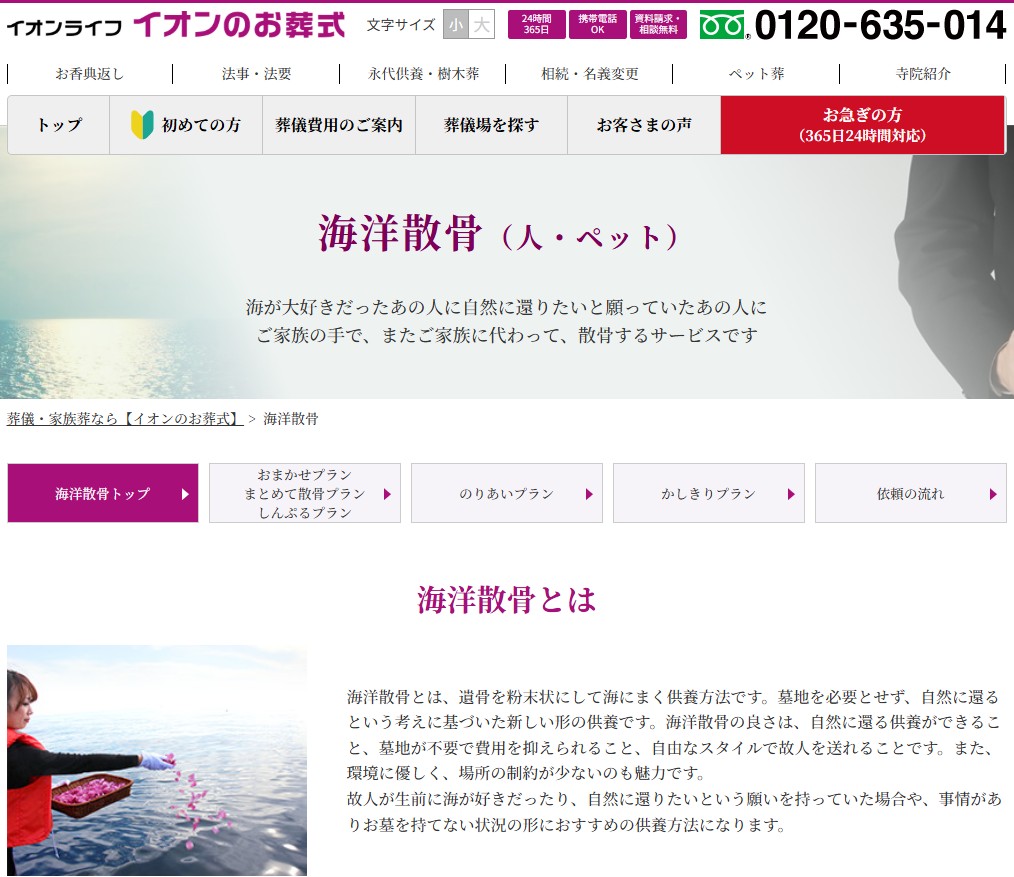Click arrow on のりあいプラン button
This screenshot has width=1014, height=877.
[x=589, y=494]
